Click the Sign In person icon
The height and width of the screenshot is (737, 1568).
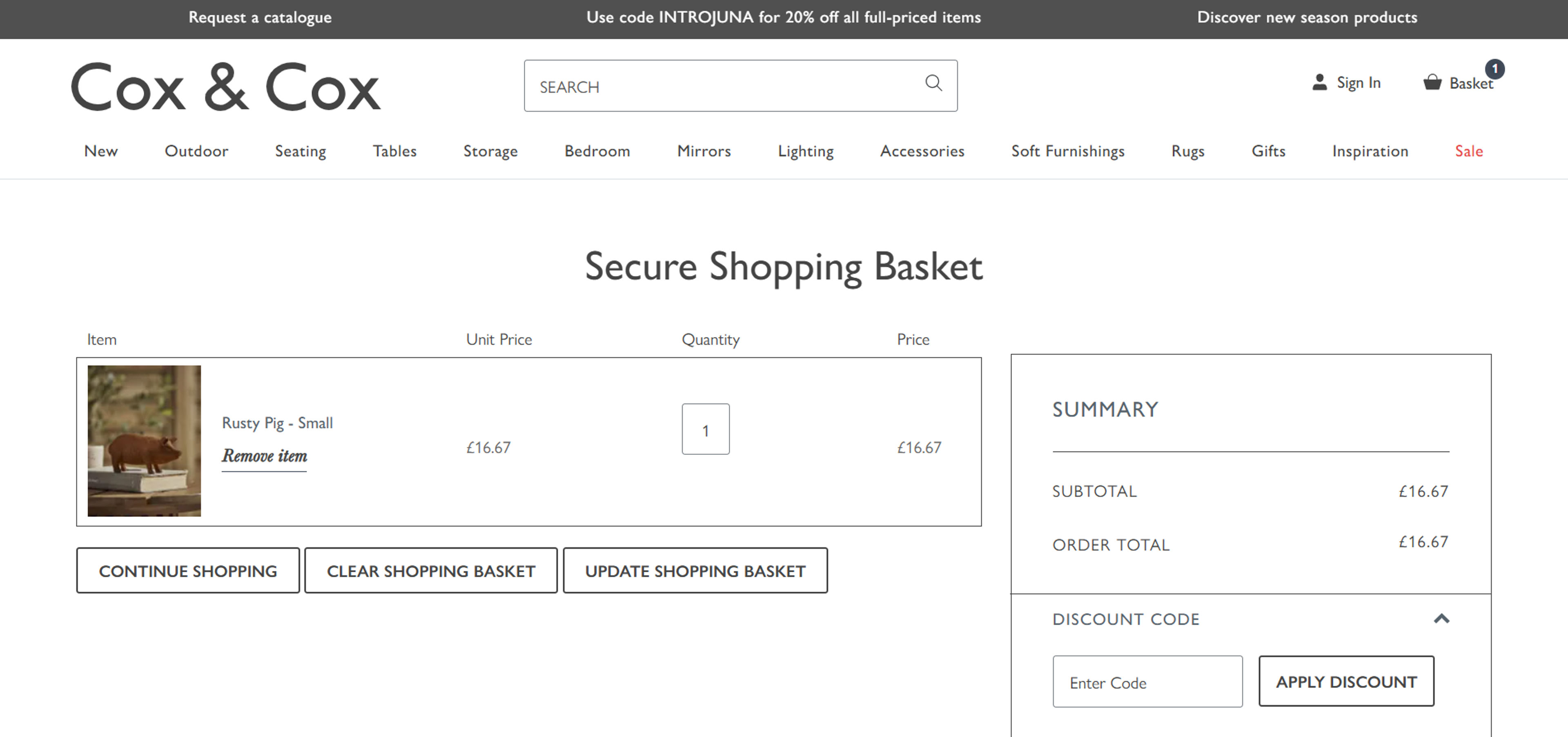click(1319, 82)
